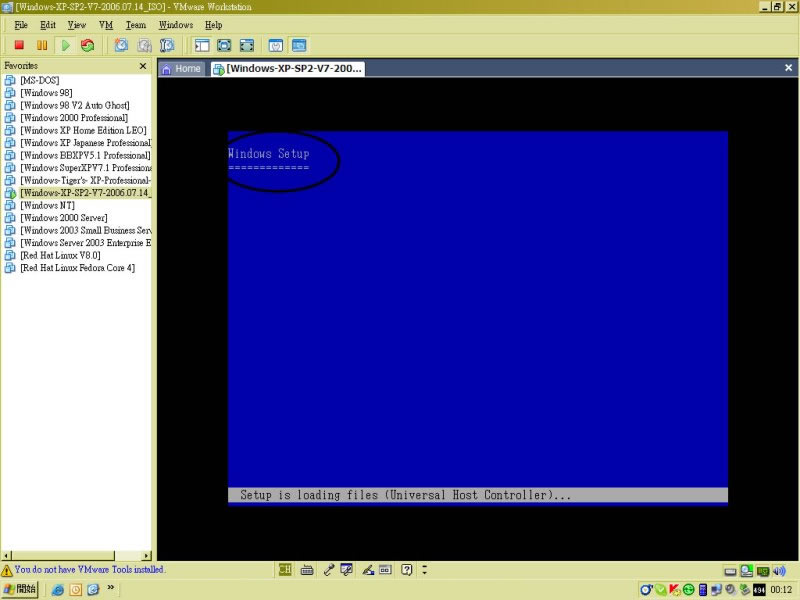Select [Windows XP Japanese Professional] entry
The image size is (800, 600).
point(78,143)
